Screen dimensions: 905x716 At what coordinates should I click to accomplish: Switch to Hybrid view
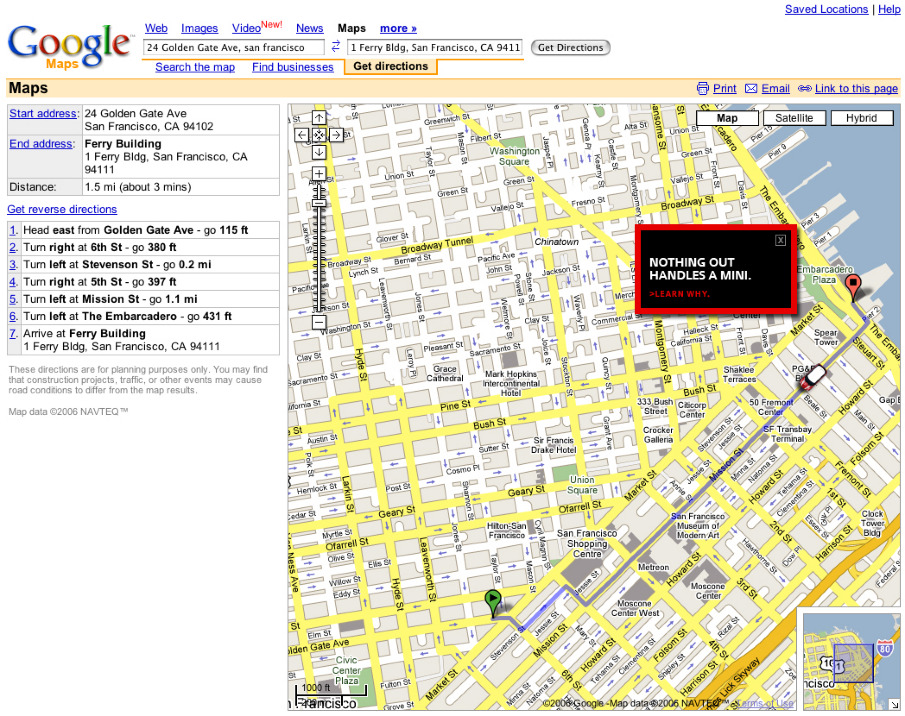click(862, 118)
